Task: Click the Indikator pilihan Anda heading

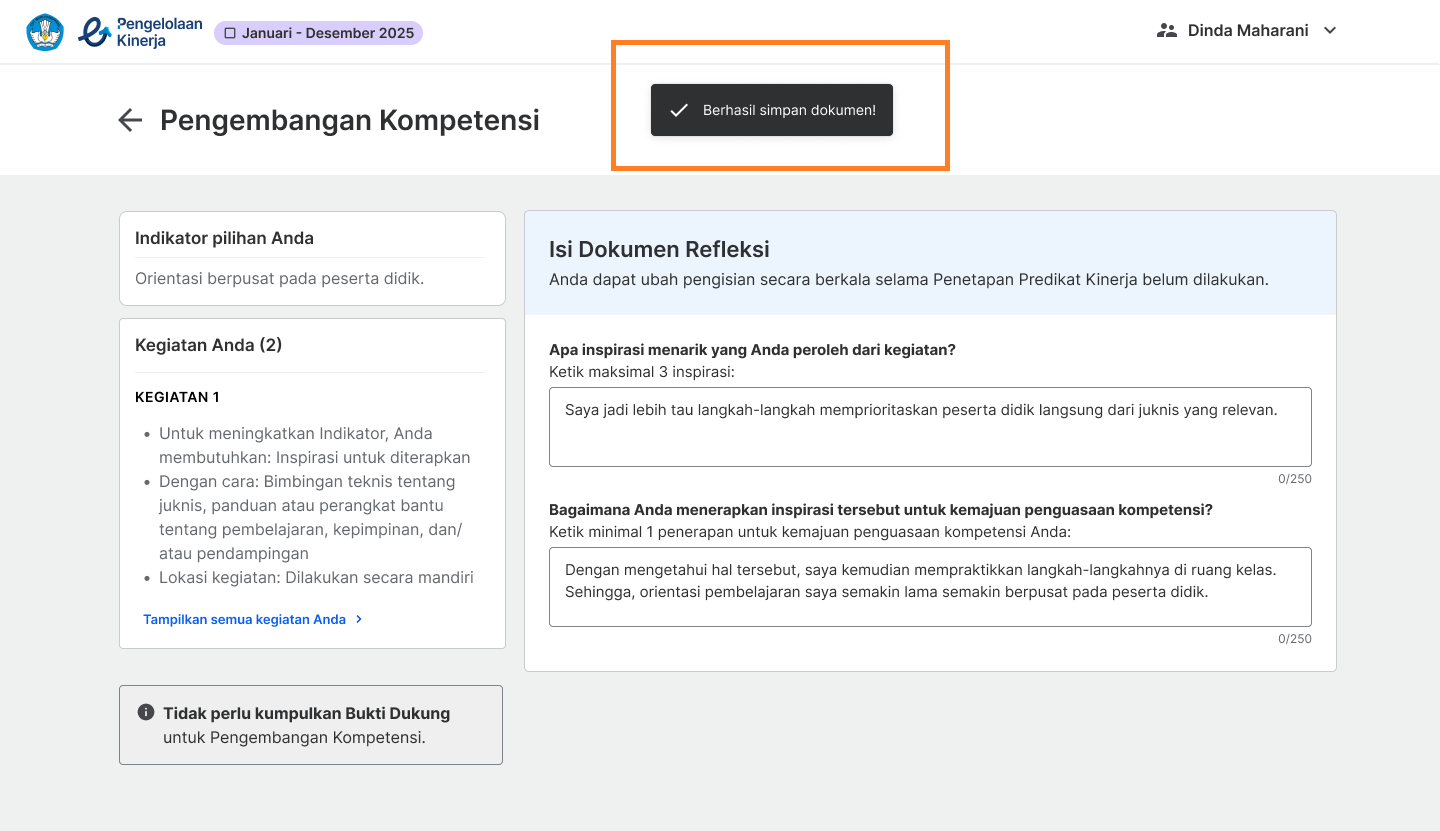Action: pos(224,238)
